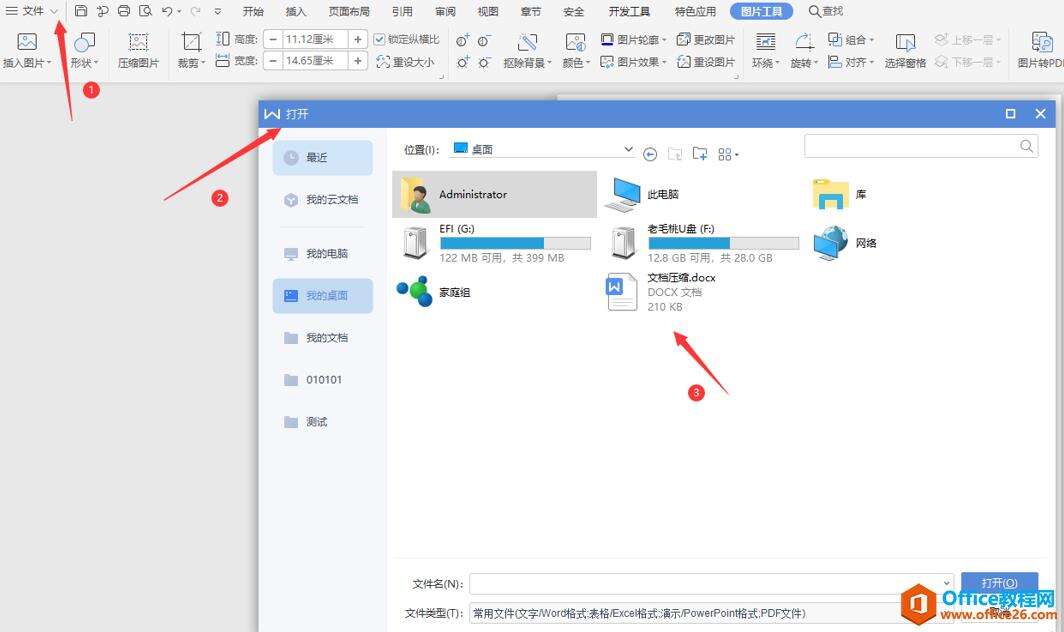Click the Open button in dialog
This screenshot has height=632, width=1064.
tap(999, 583)
